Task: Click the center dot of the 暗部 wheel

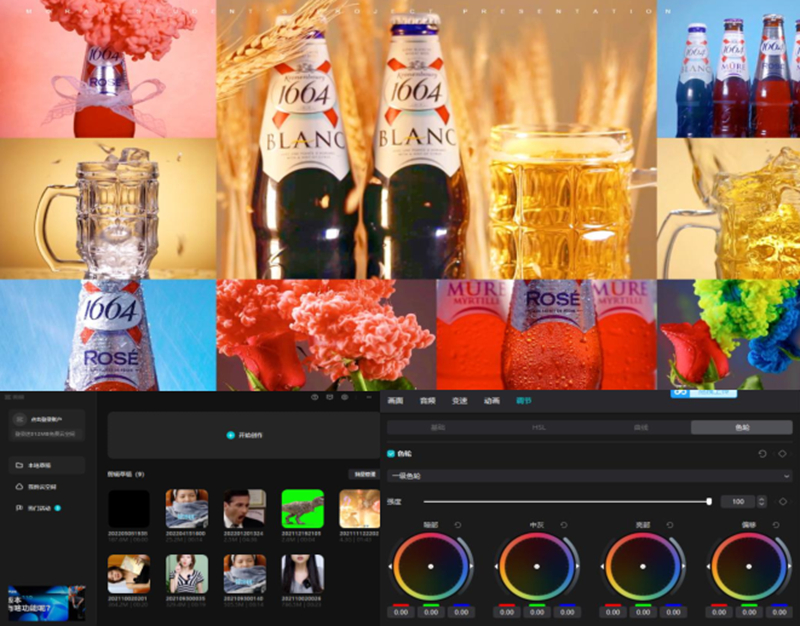Action: (431, 566)
